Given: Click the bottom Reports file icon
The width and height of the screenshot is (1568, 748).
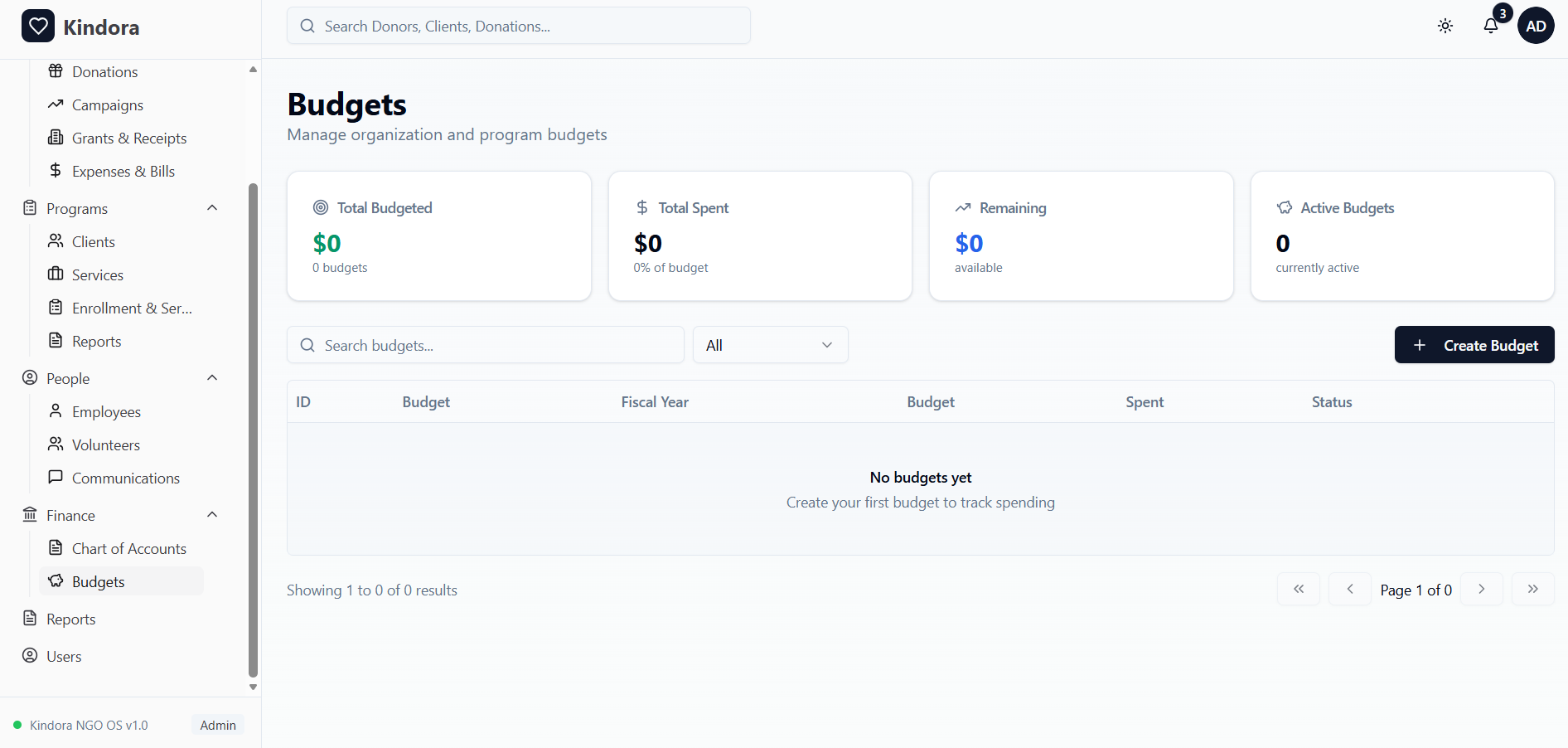Looking at the screenshot, I should 30,618.
